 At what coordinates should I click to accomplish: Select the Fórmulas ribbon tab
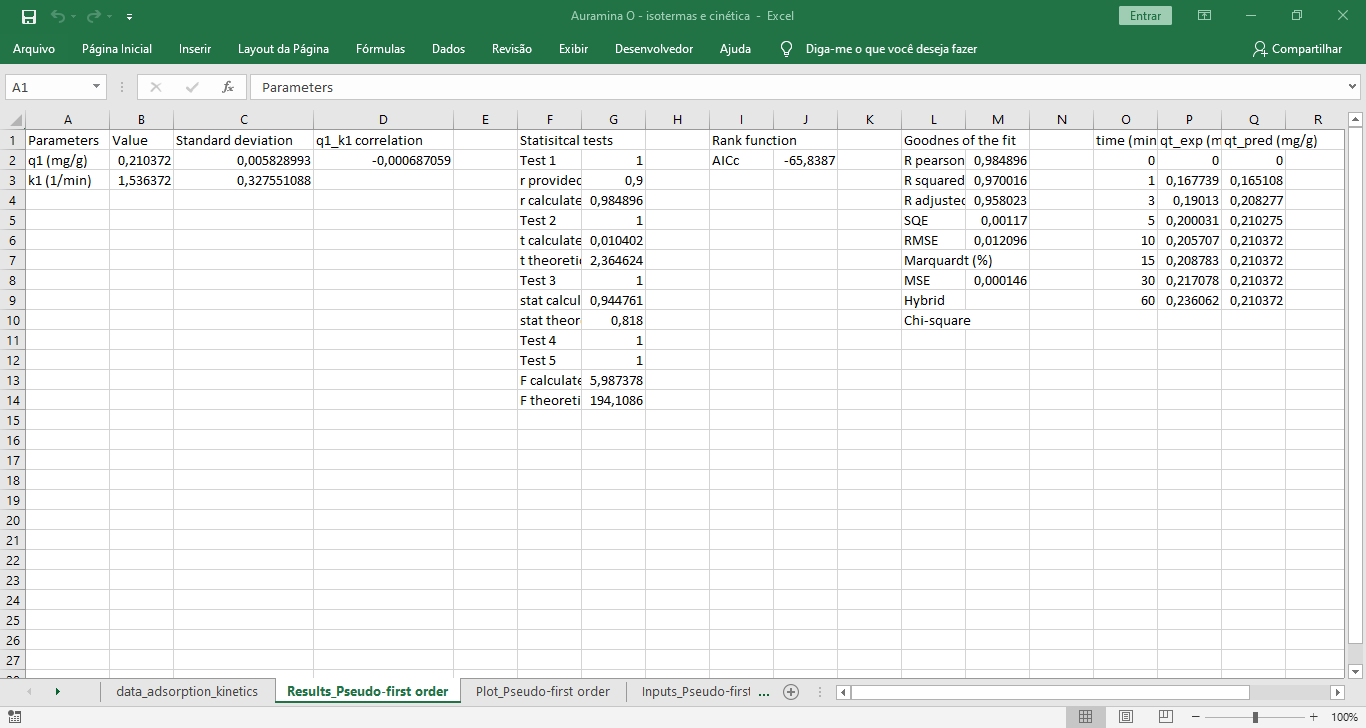pos(380,49)
